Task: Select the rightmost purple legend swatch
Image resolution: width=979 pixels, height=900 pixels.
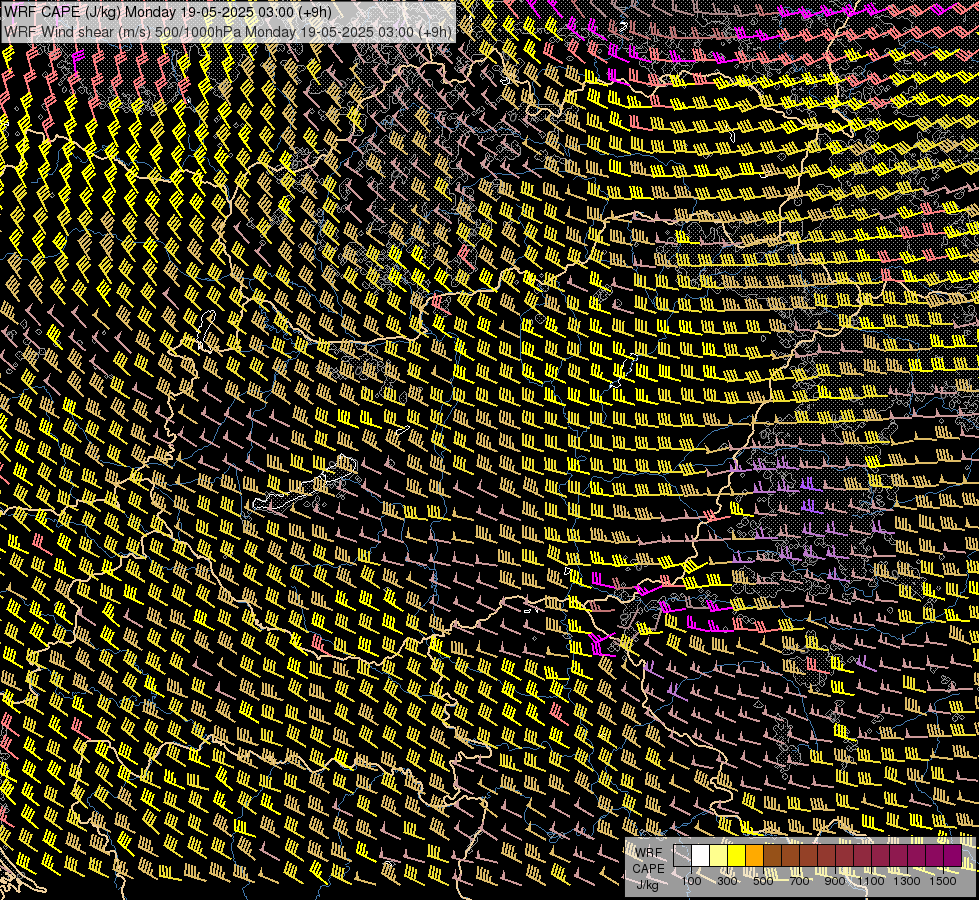Action: 953,856
